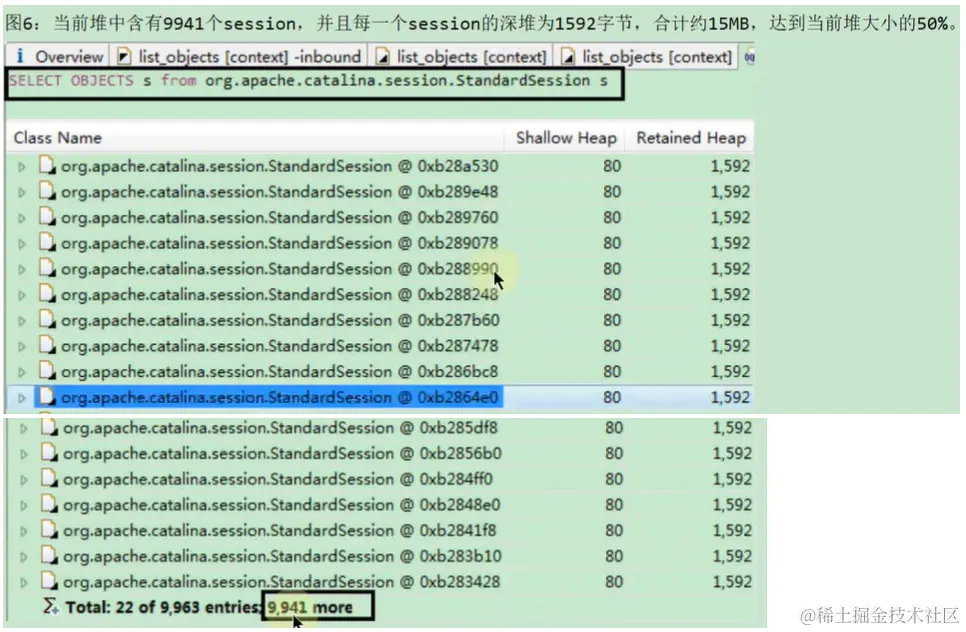Click Retained Heap '1,592' of 0xb286bc8 row
Image resolution: width=966 pixels, height=632 pixels.
click(730, 372)
